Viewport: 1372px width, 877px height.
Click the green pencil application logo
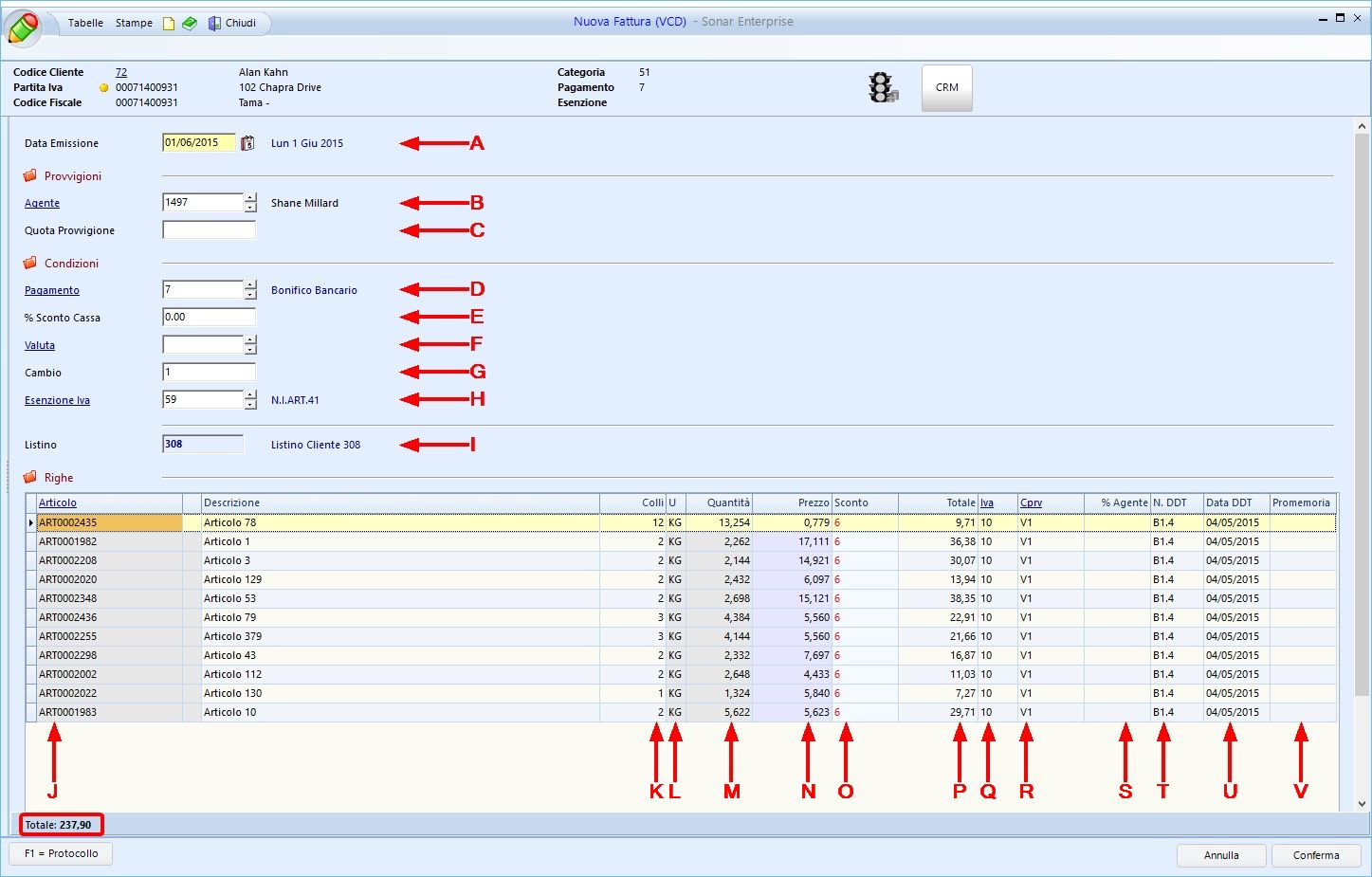tap(23, 27)
